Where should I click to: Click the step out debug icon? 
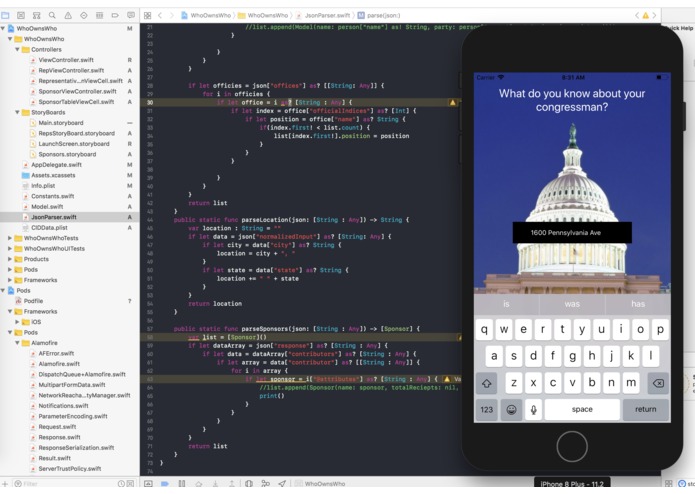click(x=232, y=484)
